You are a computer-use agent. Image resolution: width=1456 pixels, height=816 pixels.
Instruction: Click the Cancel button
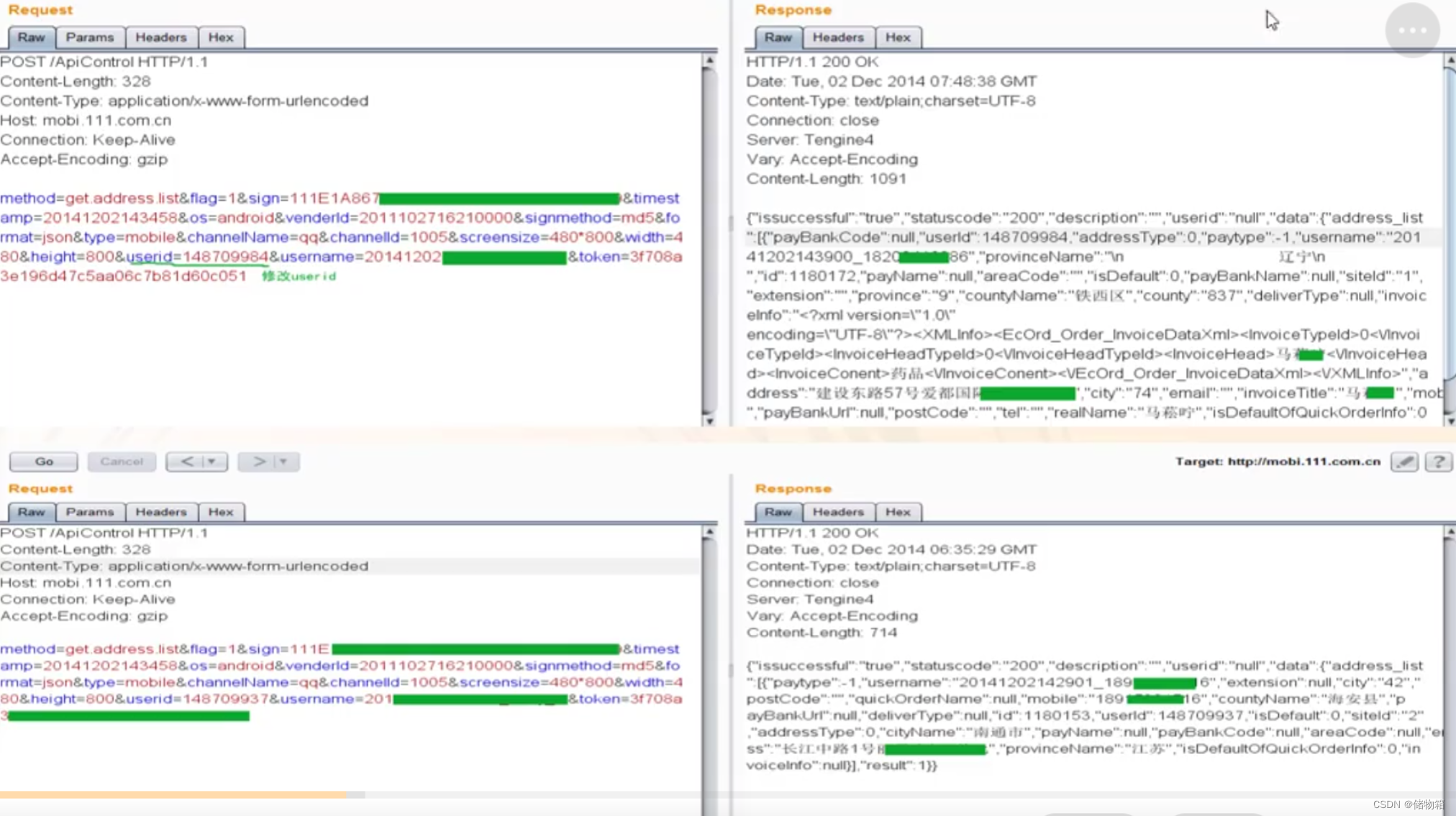tap(122, 462)
